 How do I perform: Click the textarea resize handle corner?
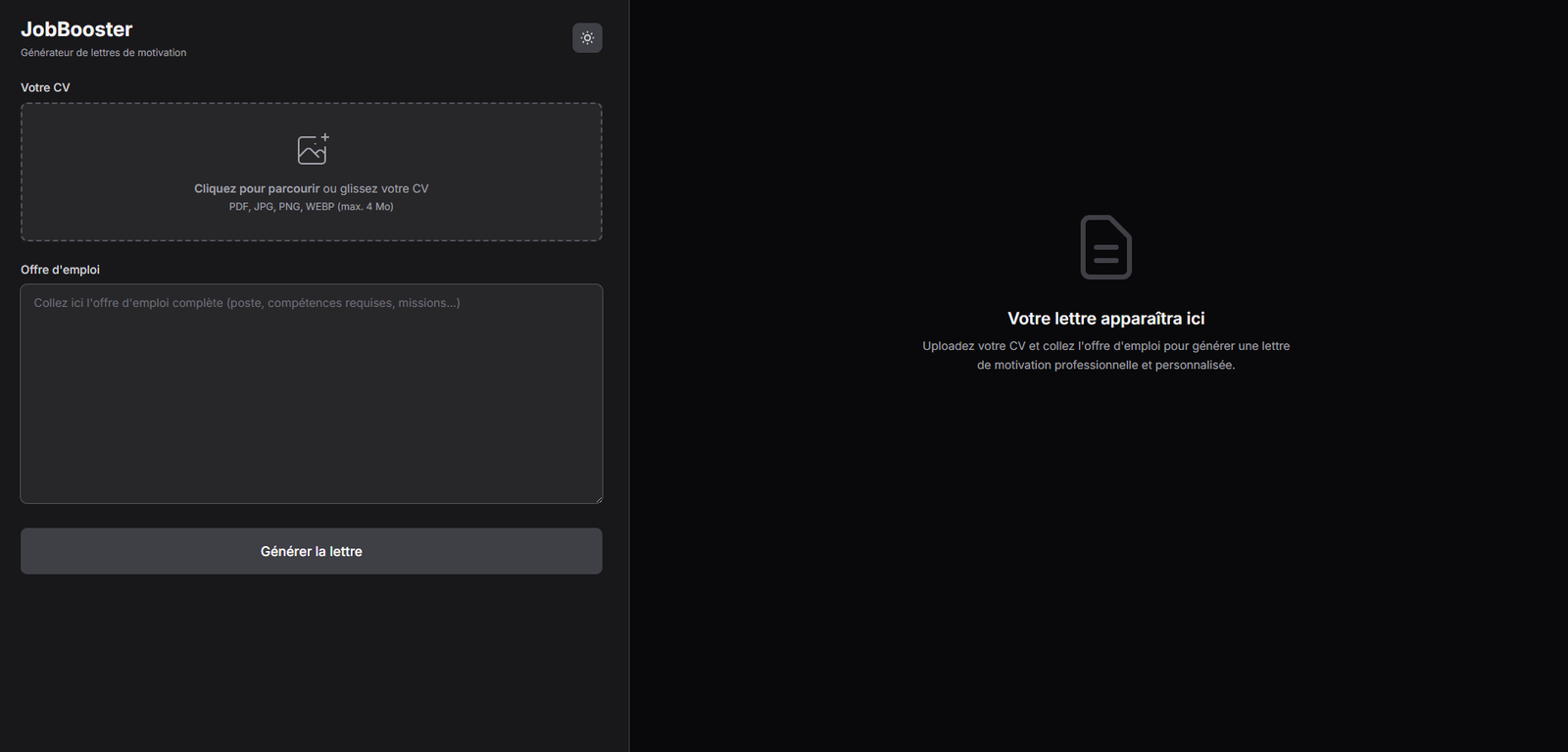[x=598, y=499]
